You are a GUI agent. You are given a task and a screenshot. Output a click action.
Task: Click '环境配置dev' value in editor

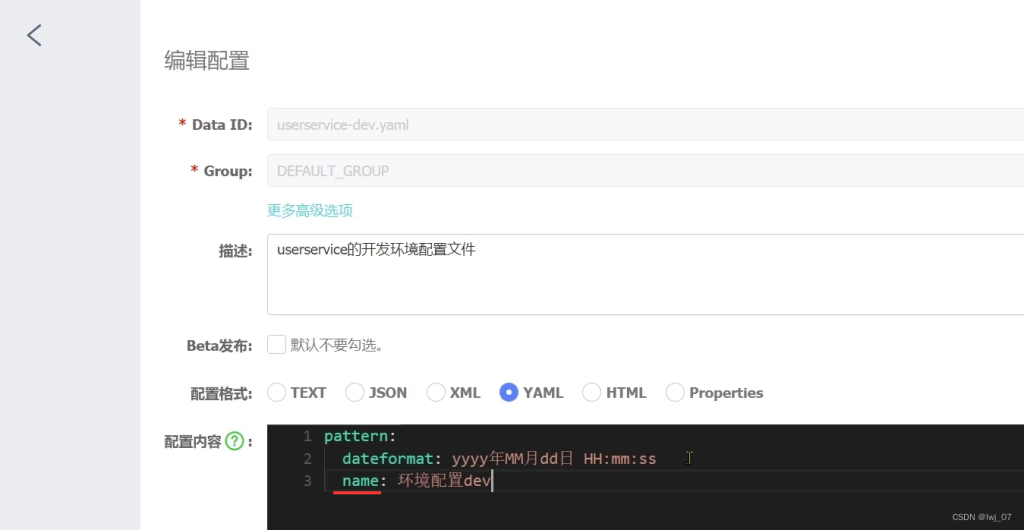(x=444, y=482)
